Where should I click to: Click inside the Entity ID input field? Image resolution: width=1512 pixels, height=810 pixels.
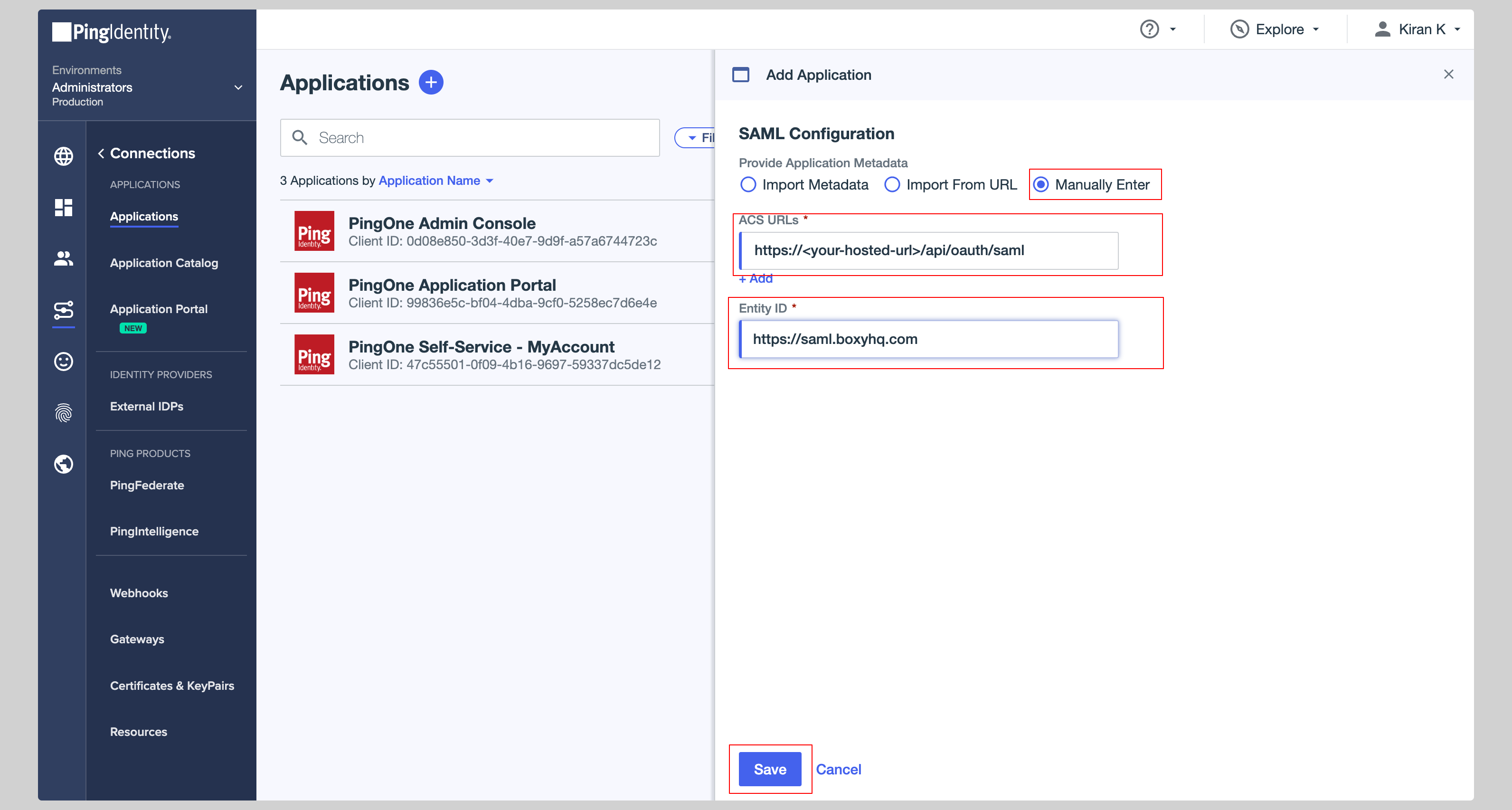pos(928,339)
